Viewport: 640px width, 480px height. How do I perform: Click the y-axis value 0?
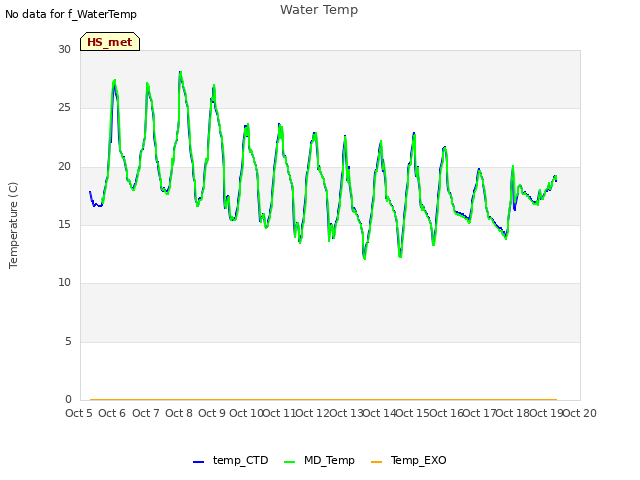68,399
